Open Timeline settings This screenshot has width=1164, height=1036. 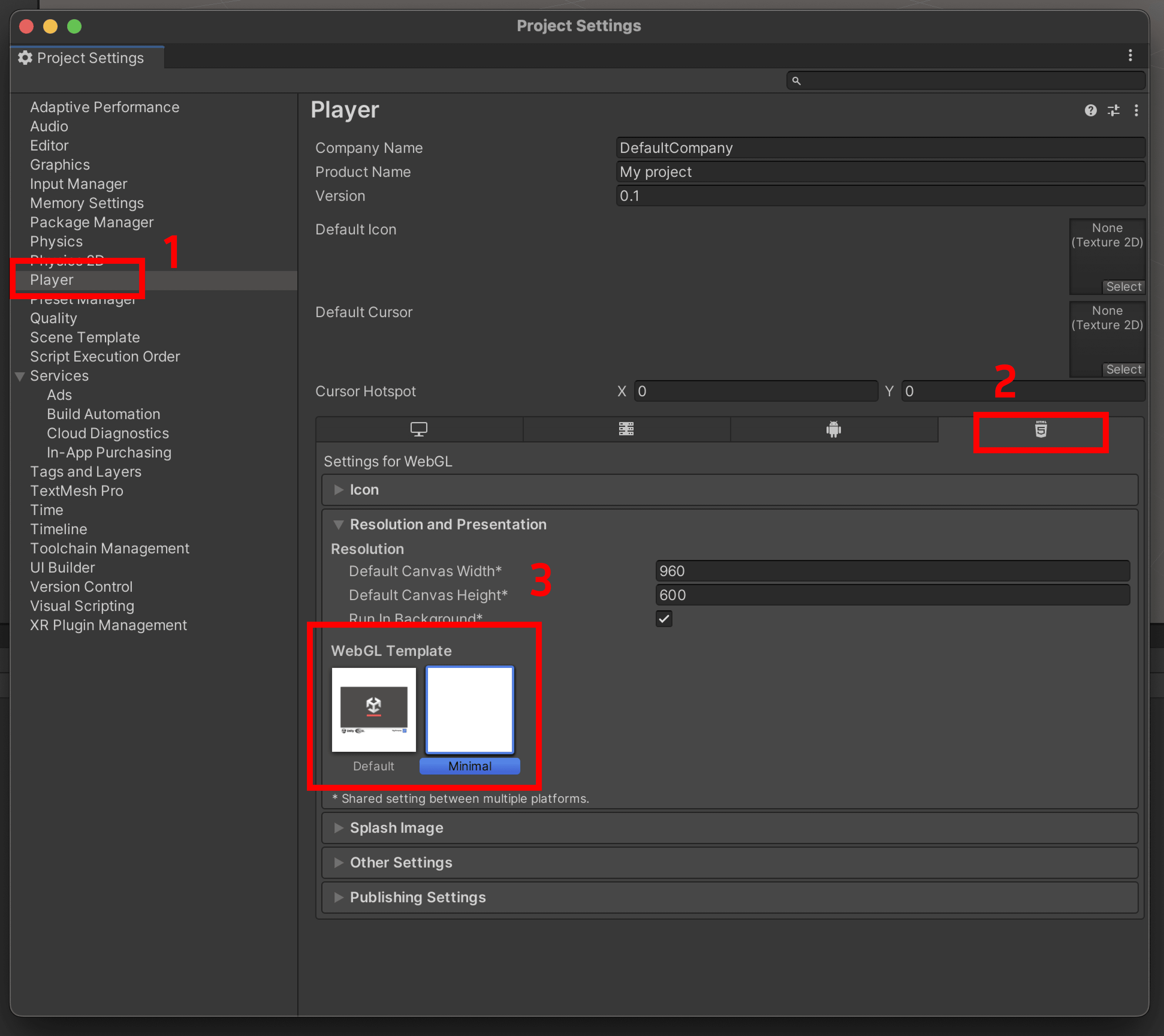58,530
